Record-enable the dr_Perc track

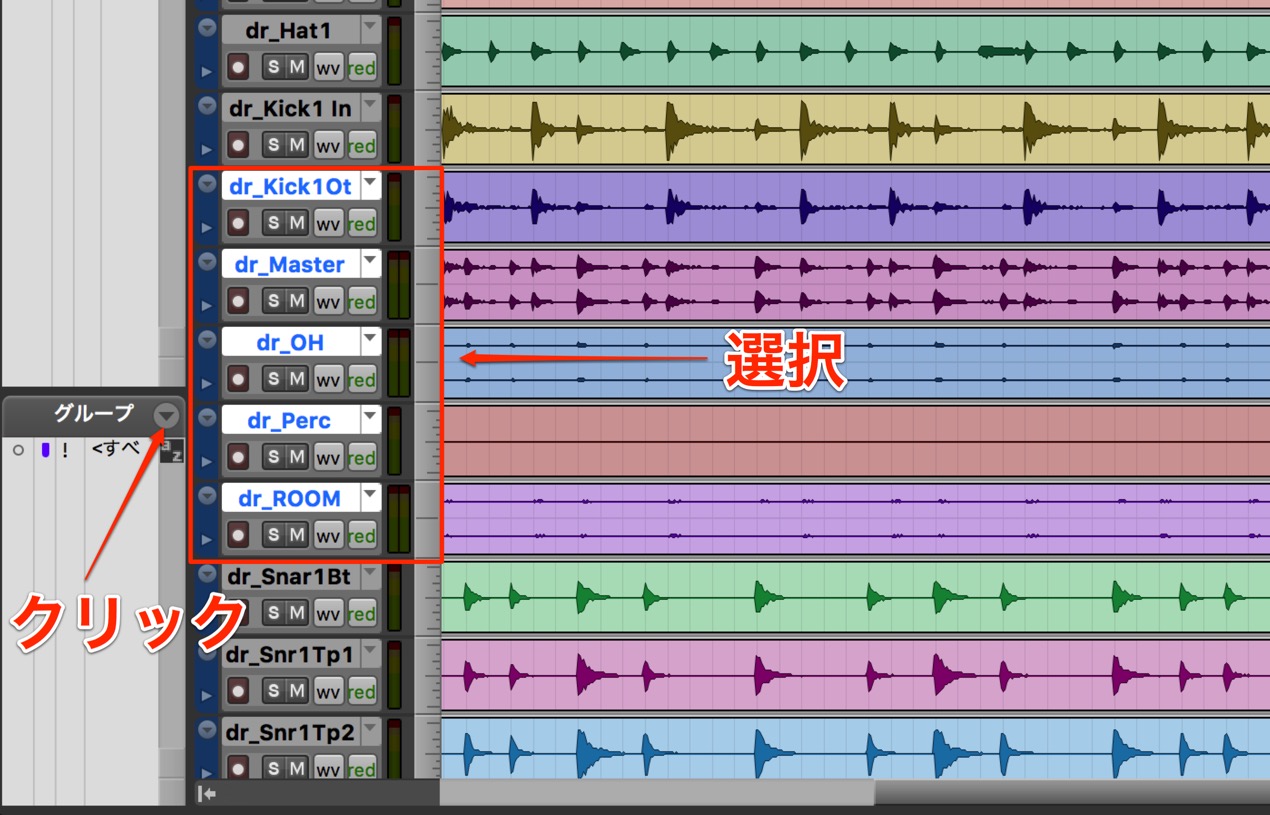tap(238, 457)
